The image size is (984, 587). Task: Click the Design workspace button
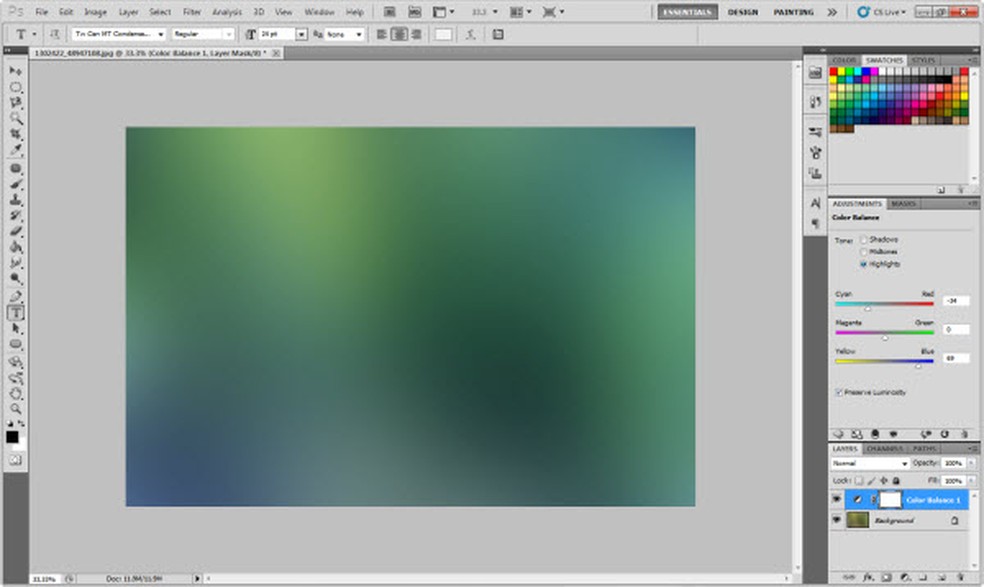click(742, 12)
